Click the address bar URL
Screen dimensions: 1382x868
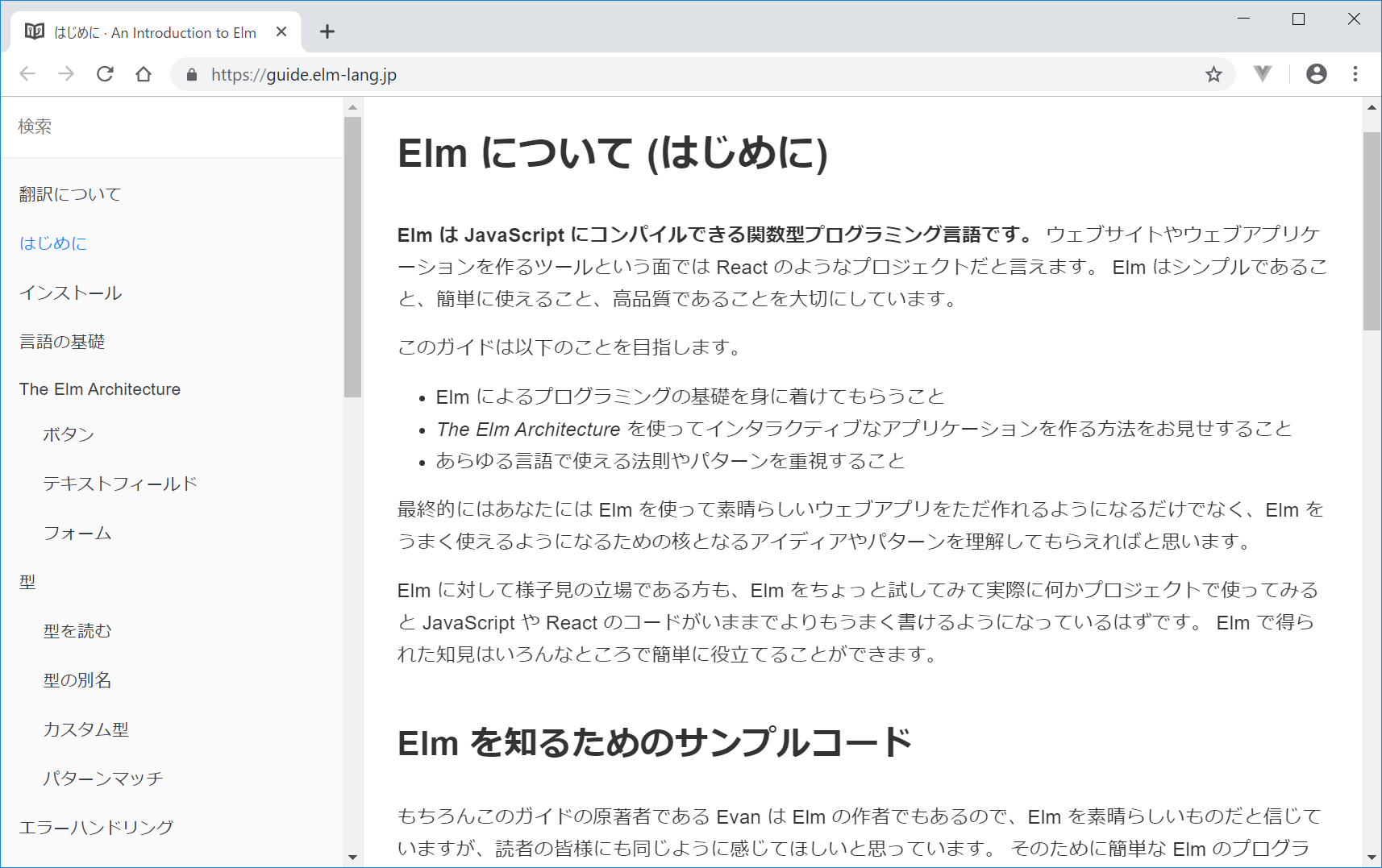coord(303,75)
